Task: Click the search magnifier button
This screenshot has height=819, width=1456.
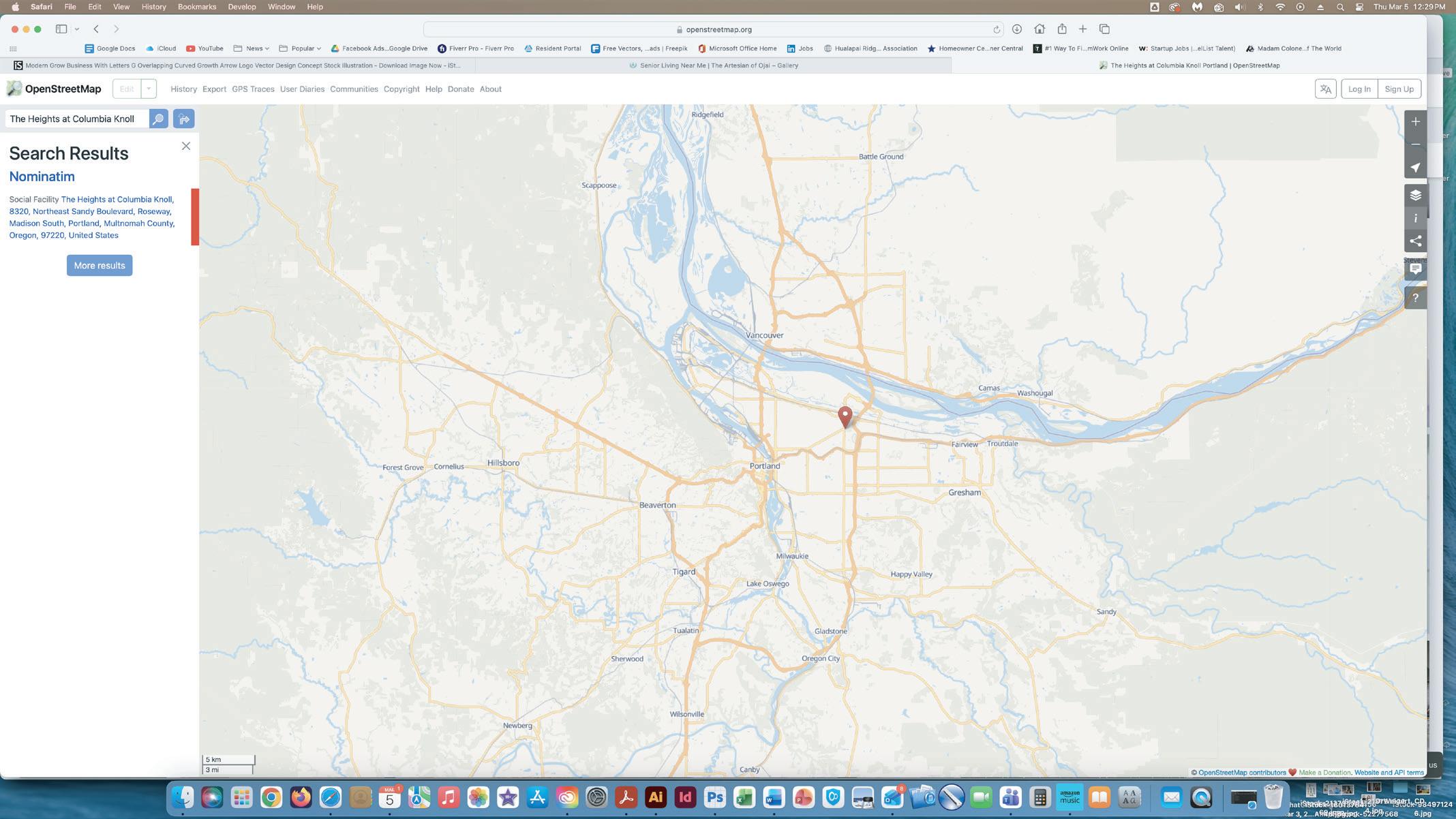Action: click(x=158, y=119)
